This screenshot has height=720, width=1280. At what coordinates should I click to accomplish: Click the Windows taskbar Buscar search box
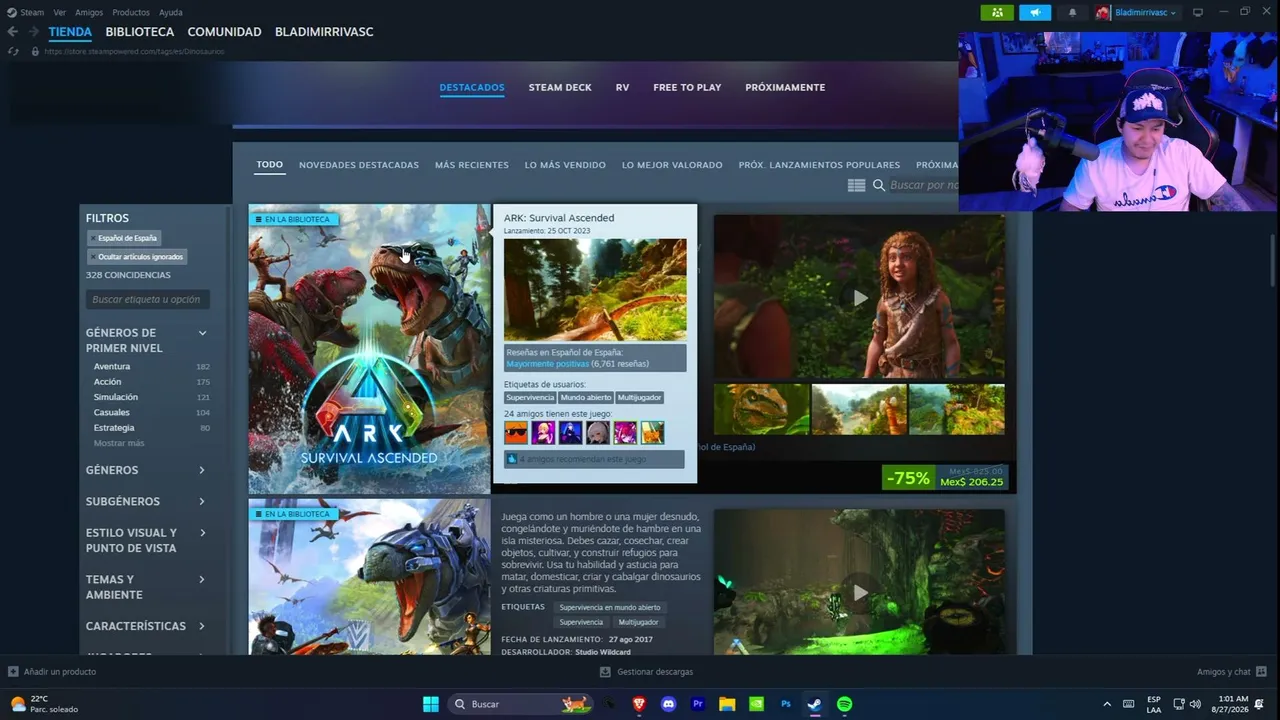518,704
